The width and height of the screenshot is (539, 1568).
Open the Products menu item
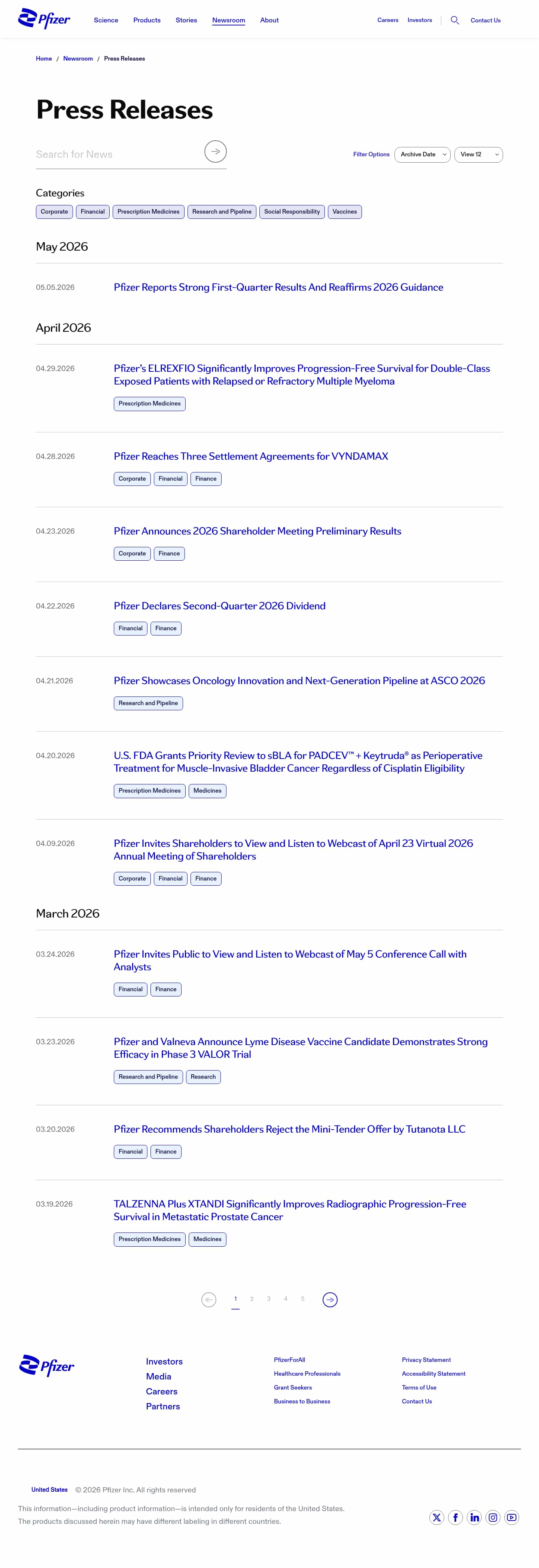147,20
